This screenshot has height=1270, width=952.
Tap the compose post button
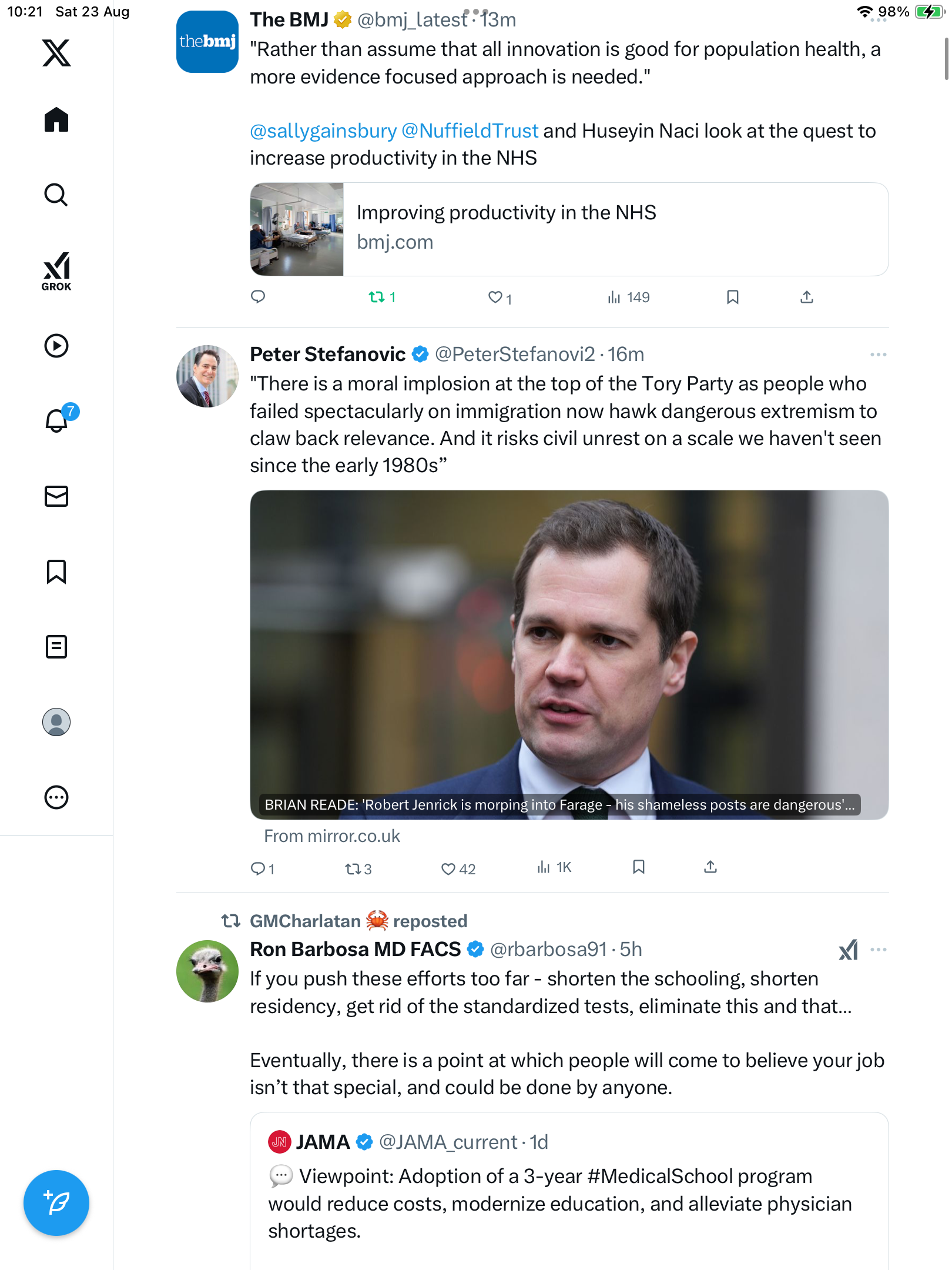tap(56, 1203)
